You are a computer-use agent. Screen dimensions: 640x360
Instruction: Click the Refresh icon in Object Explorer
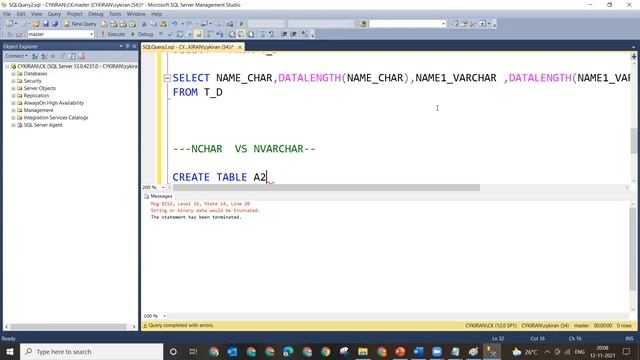(72, 56)
